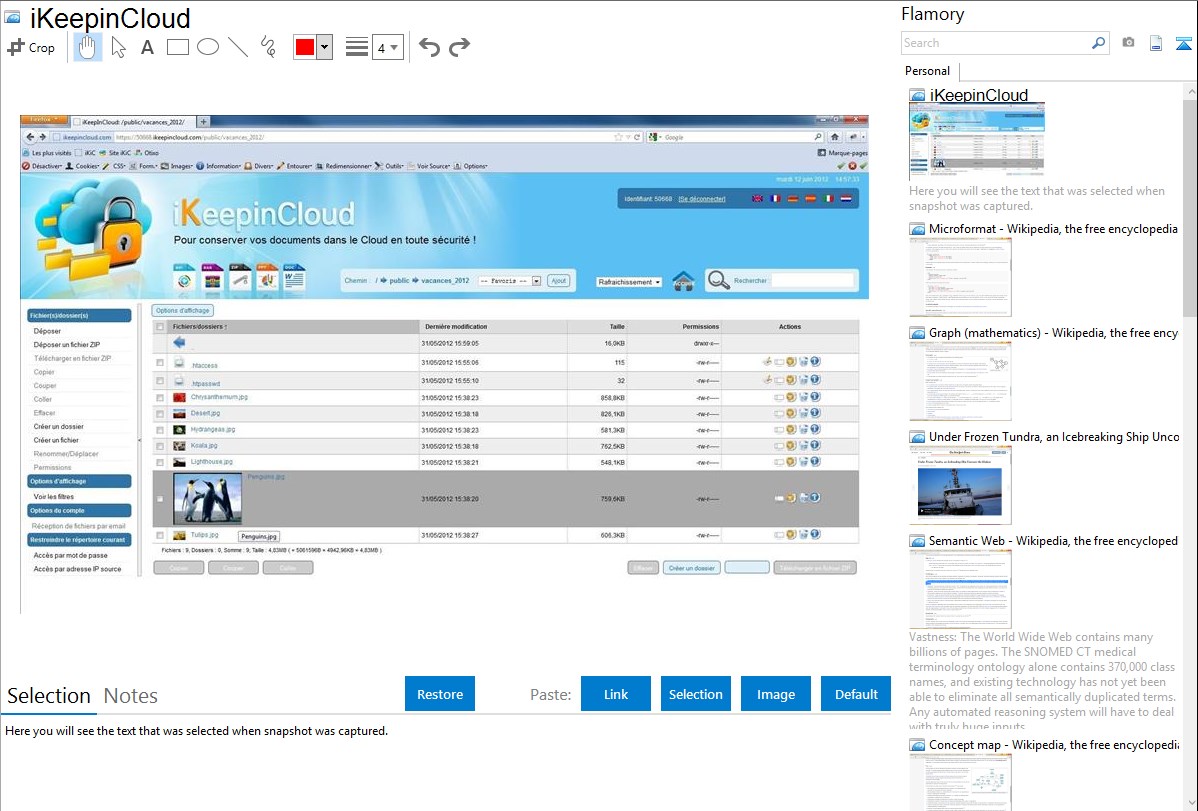
Task: Select the Under Frozen Tundra snapshot thumbnail
Action: (960, 485)
